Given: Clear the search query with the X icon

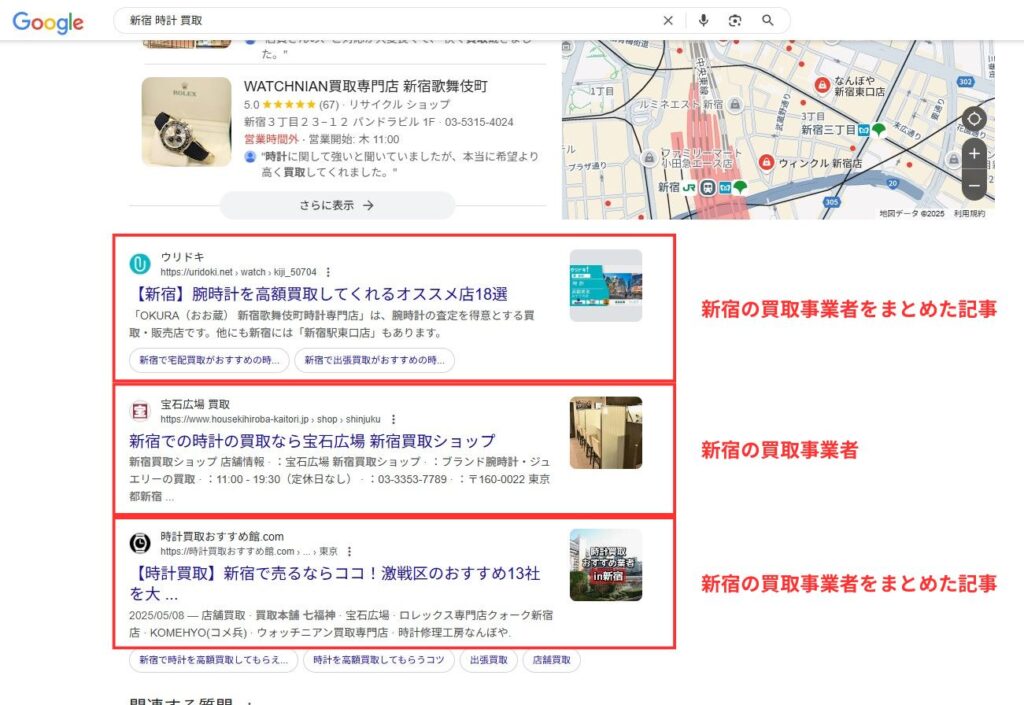Looking at the screenshot, I should point(668,20).
